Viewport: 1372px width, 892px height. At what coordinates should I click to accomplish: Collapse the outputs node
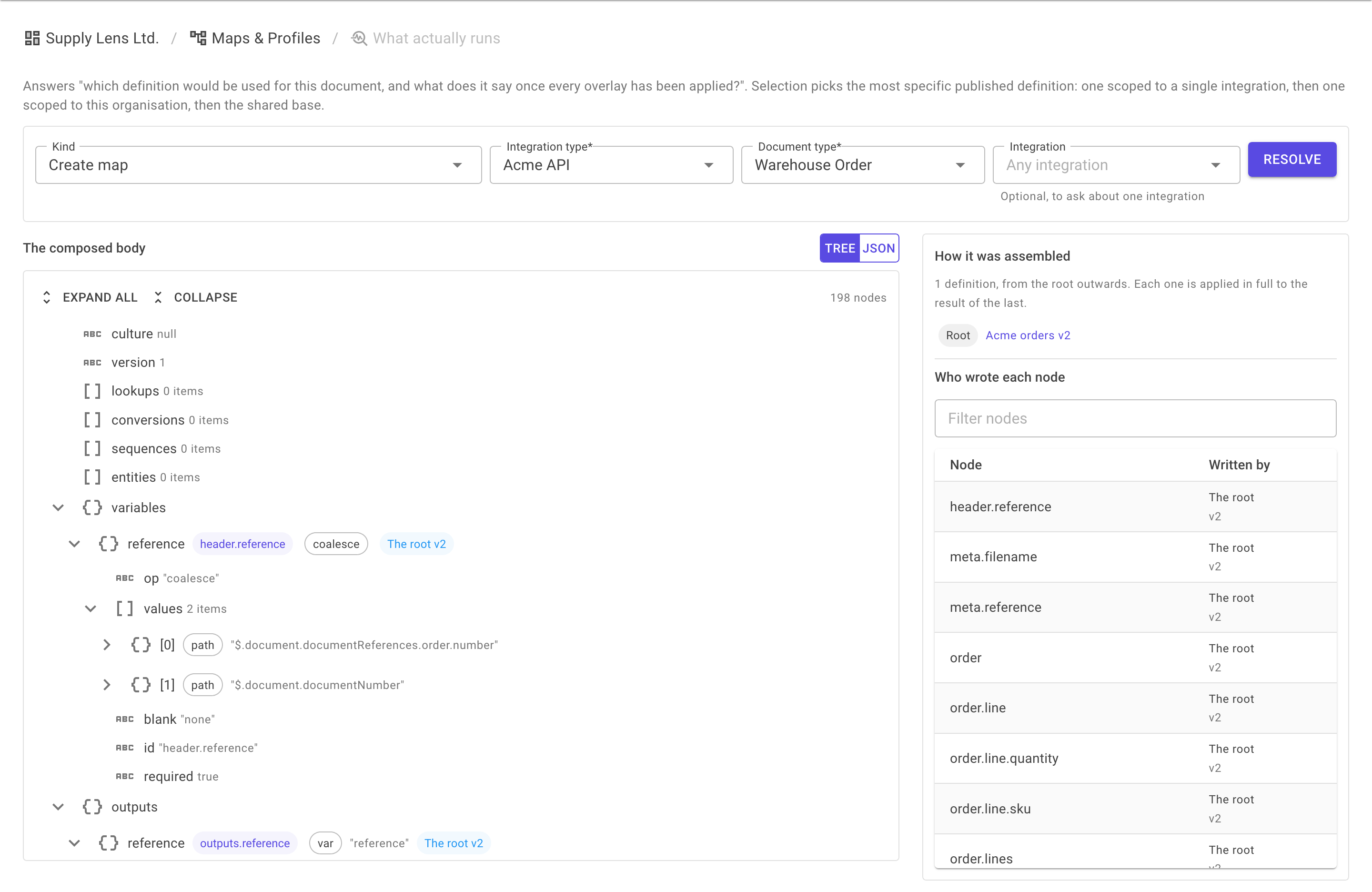[x=58, y=807]
